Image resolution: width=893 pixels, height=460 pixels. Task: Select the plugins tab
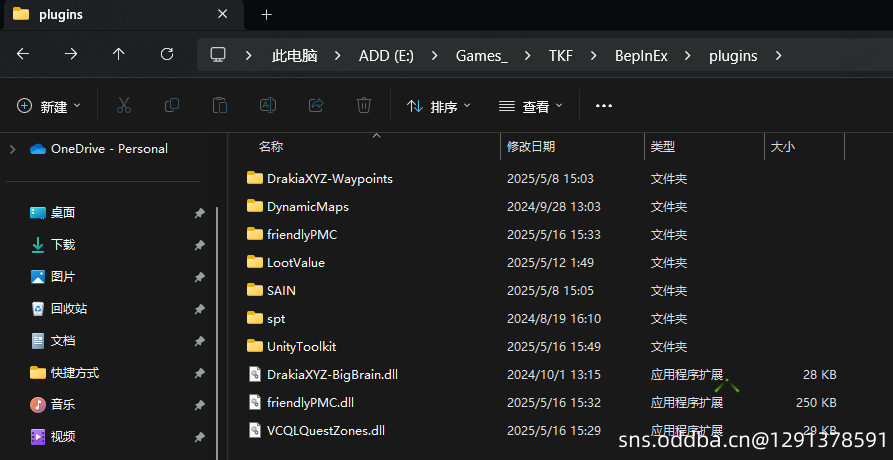pyautogui.click(x=122, y=15)
